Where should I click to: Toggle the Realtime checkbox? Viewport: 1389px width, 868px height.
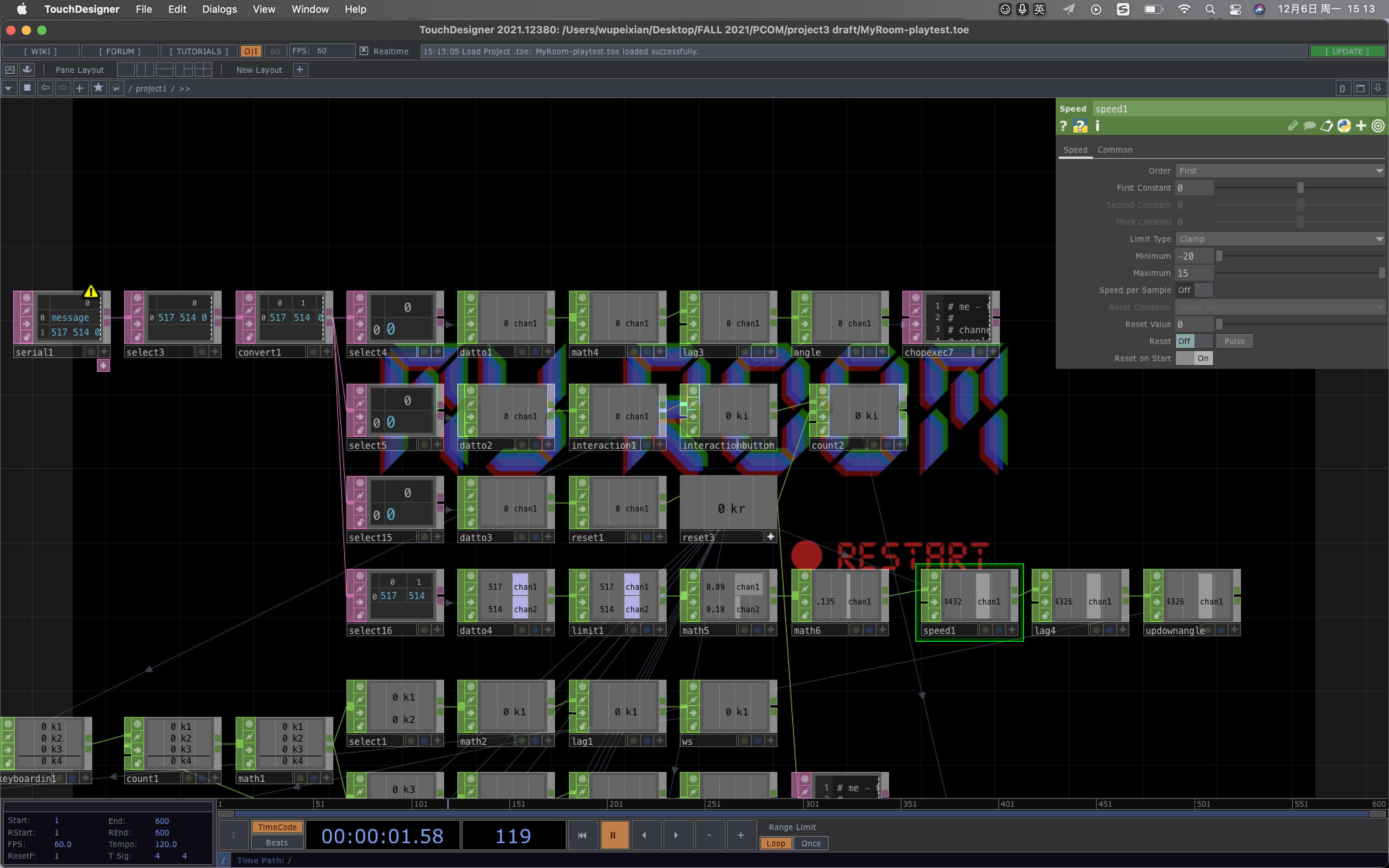coord(364,51)
